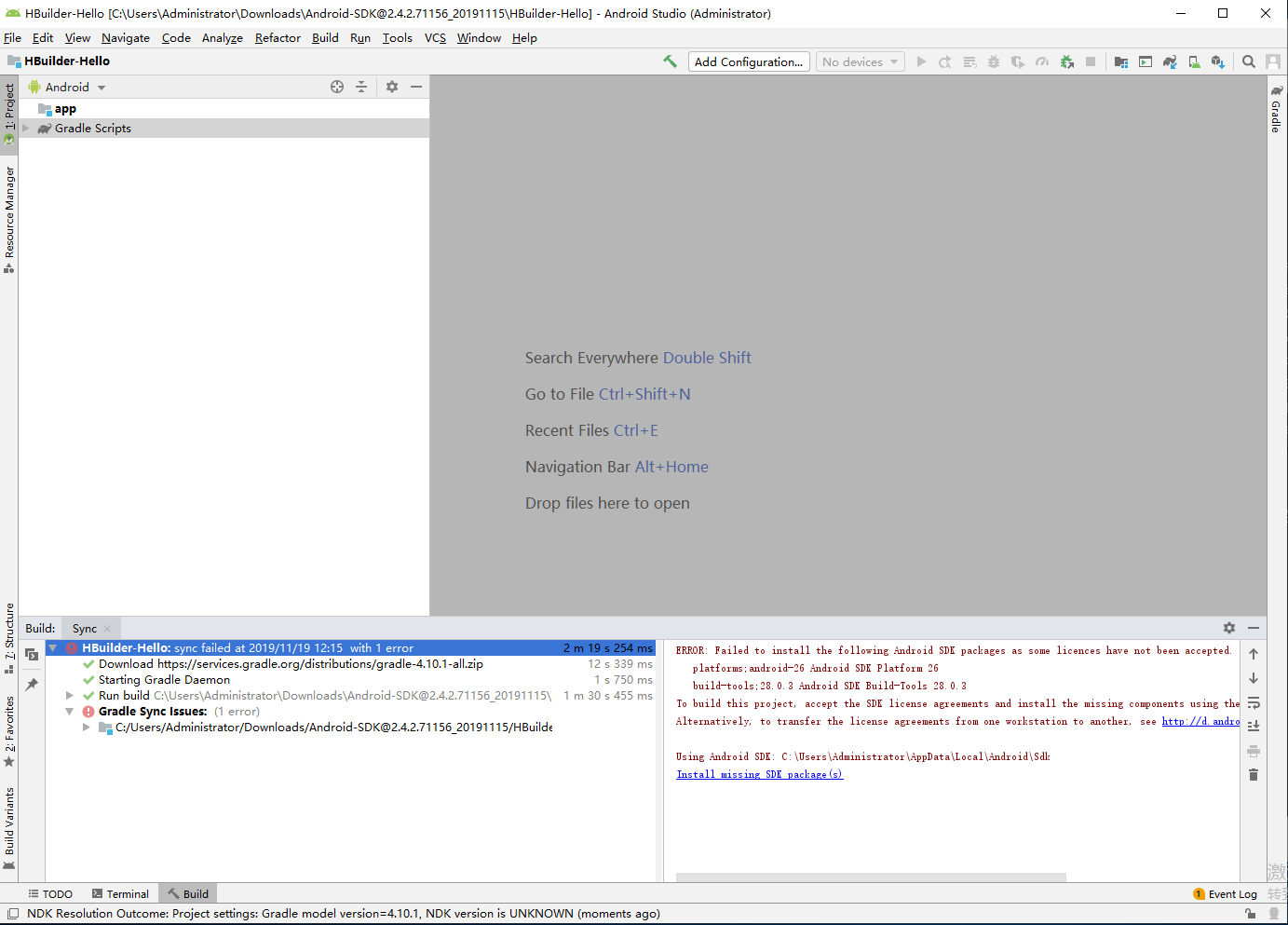Screen dimensions: 1288x925
Task: Toggle the 2: Favorites side tab
Action: 9,731
